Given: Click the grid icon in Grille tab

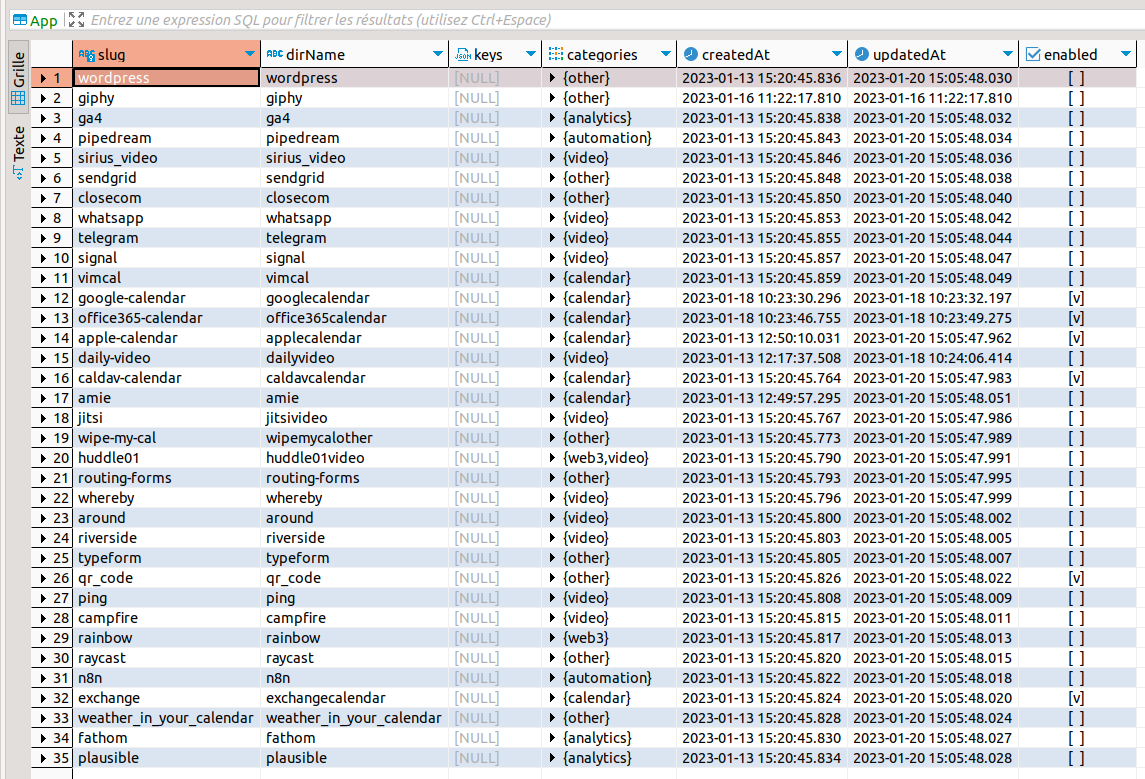Looking at the screenshot, I should tap(19, 99).
